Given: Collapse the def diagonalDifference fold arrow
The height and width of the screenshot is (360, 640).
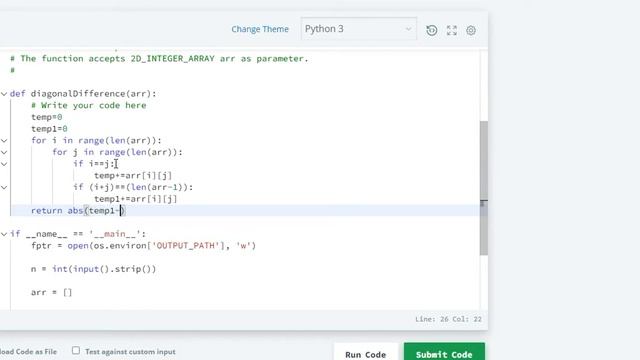Looking at the screenshot, I should tap(4, 94).
